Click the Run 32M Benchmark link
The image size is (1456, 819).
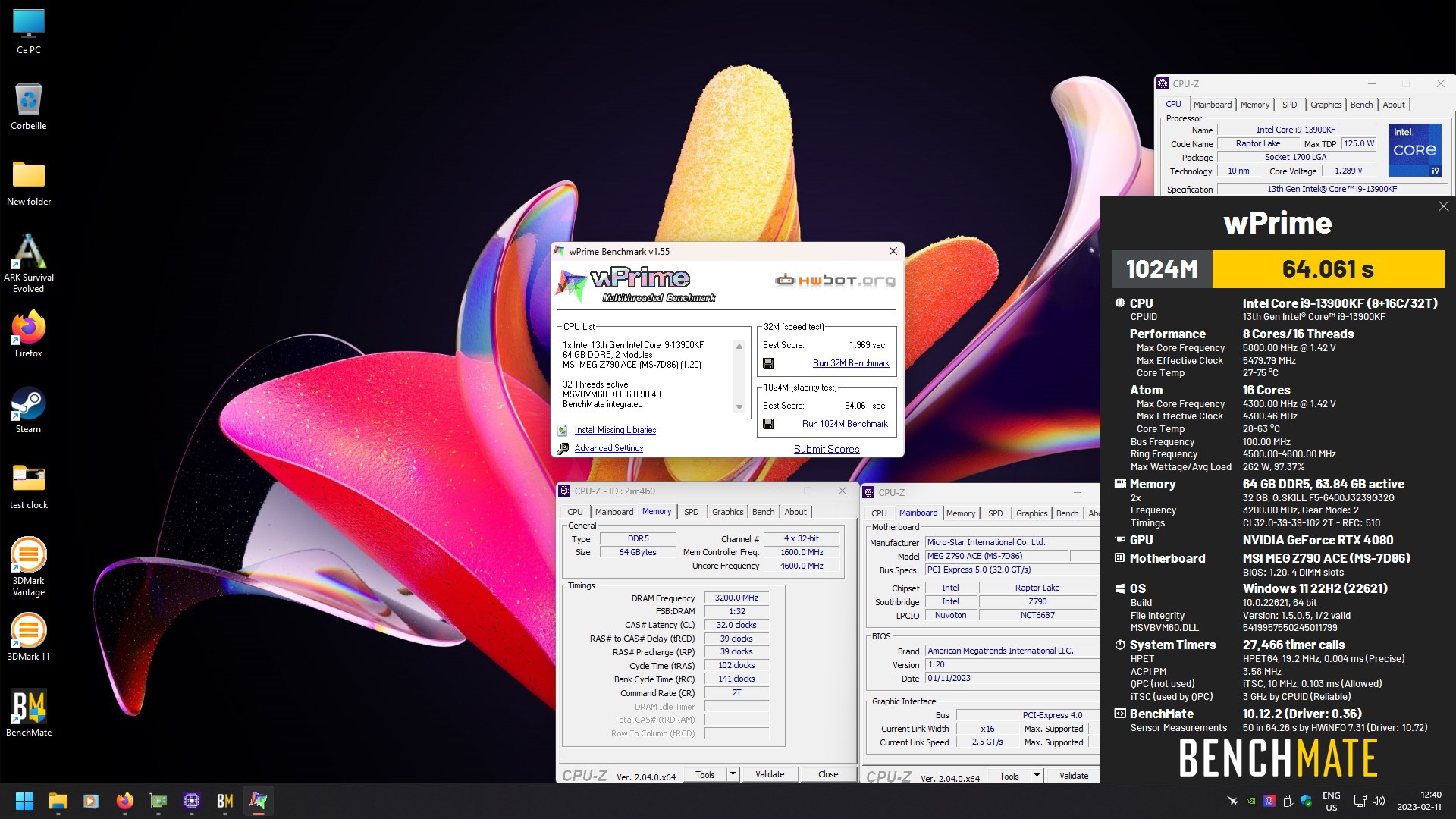pyautogui.click(x=851, y=363)
